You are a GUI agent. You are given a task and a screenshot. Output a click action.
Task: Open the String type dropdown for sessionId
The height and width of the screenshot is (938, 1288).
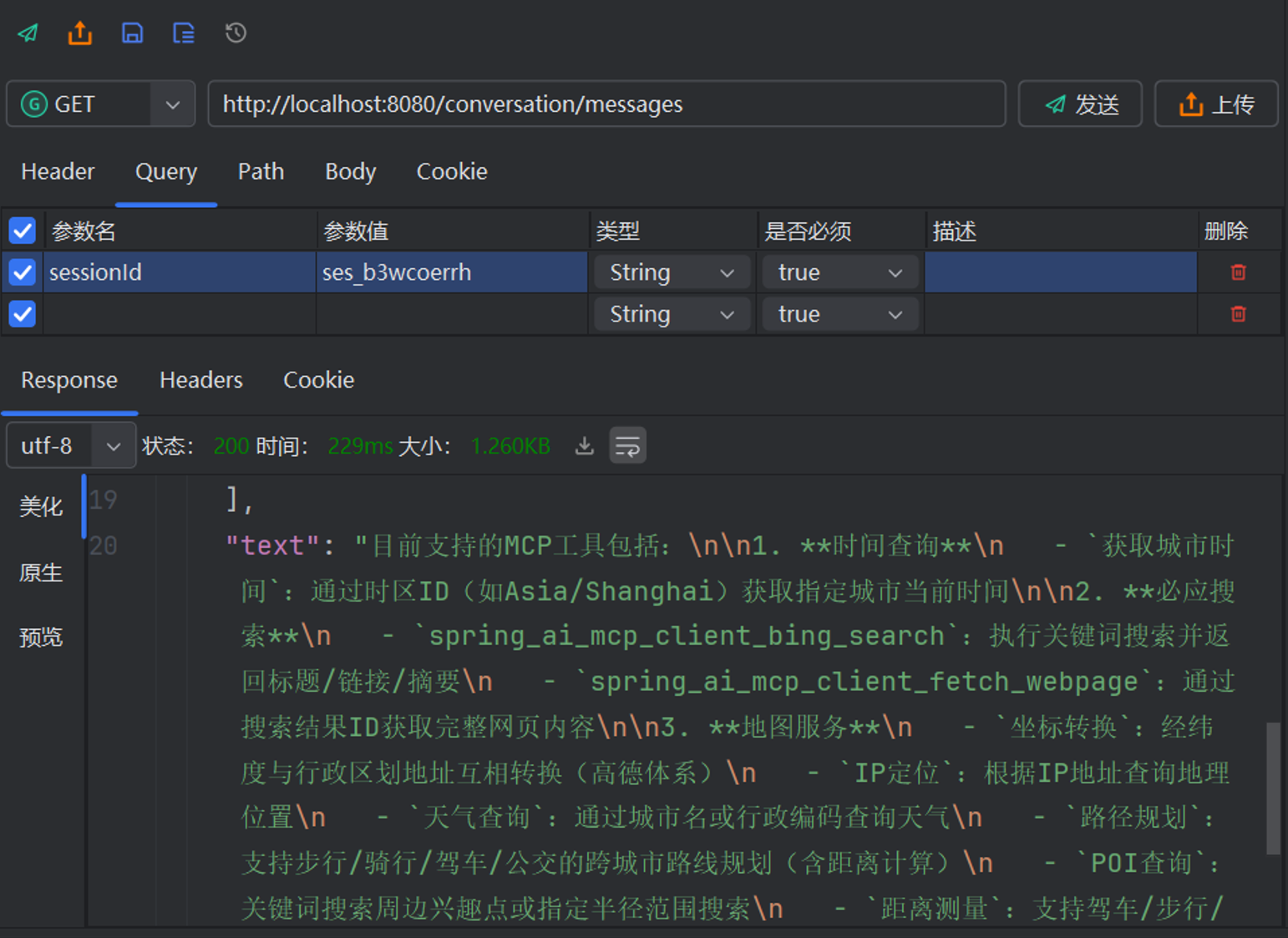click(672, 272)
